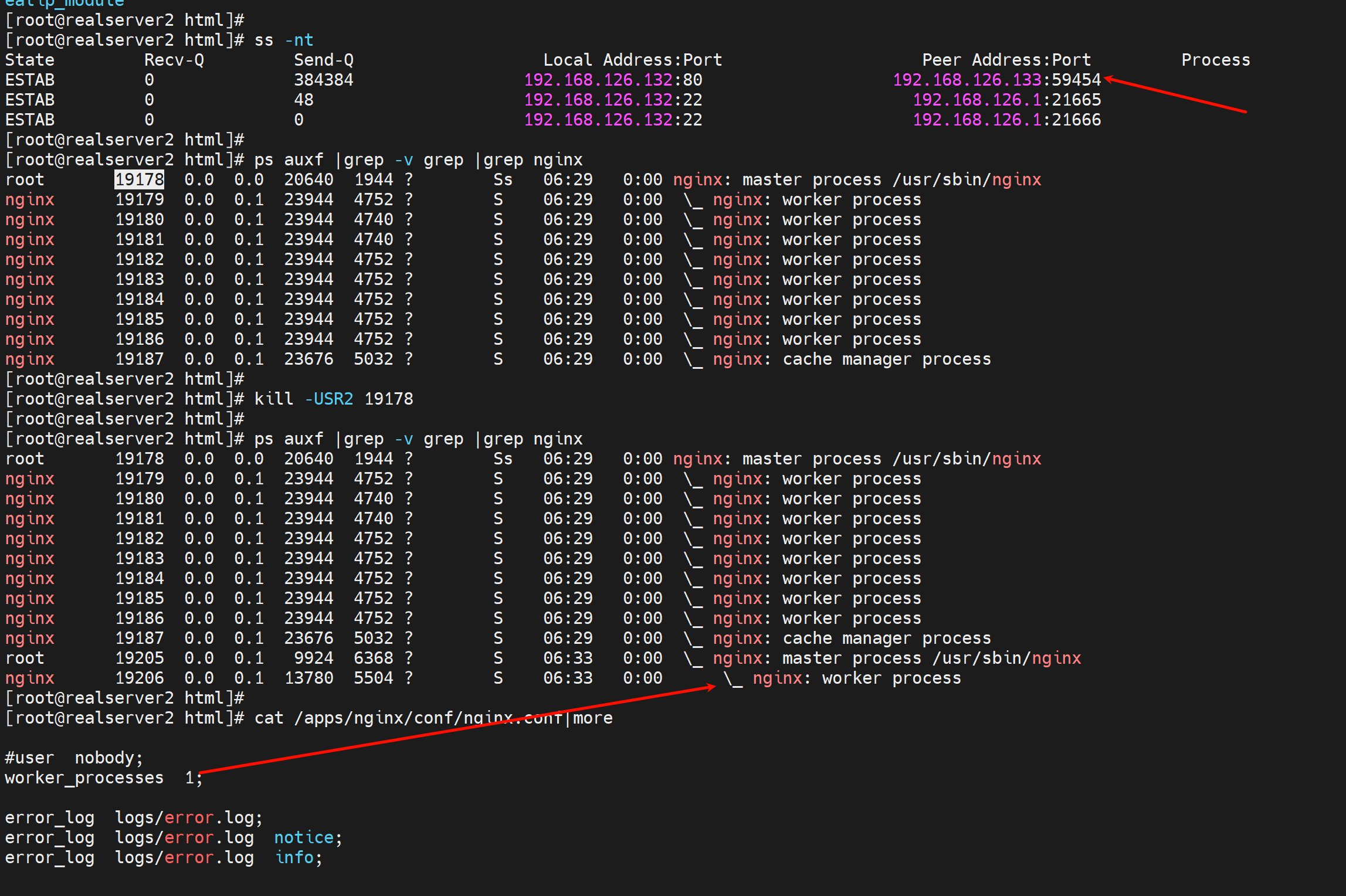The height and width of the screenshot is (896, 1346).
Task: Click the 'Local Address:Port' column header
Action: (x=632, y=60)
